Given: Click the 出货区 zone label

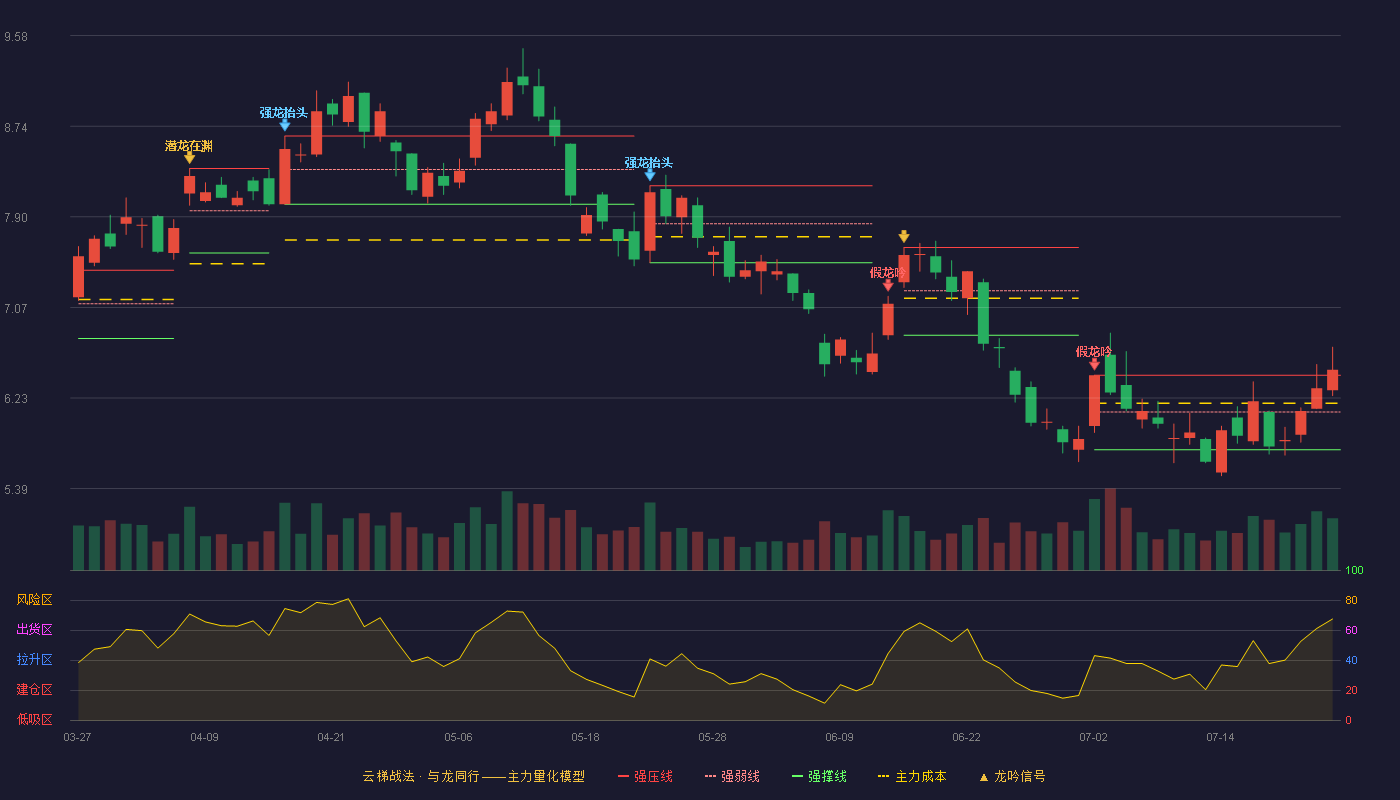Looking at the screenshot, I should [35, 630].
